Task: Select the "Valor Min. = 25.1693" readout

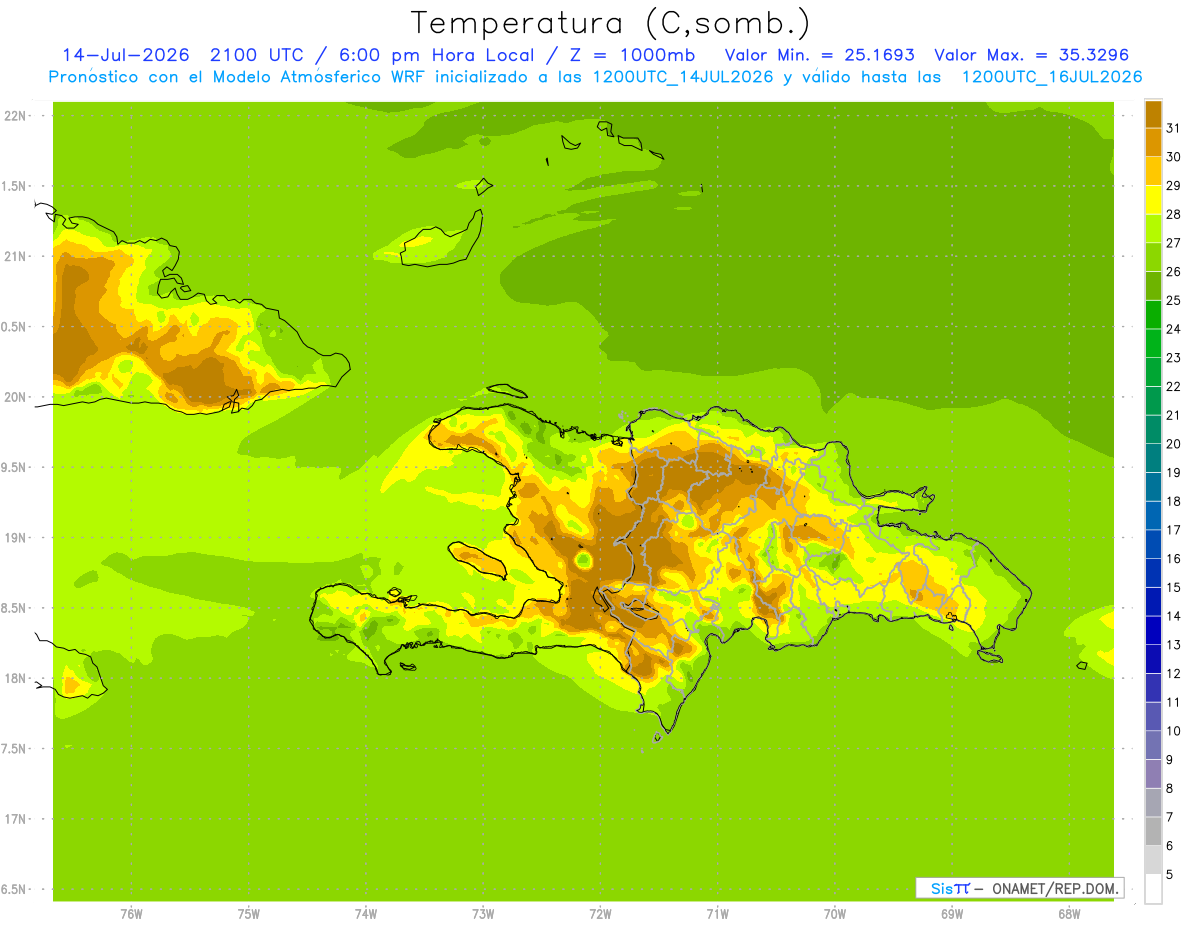Action: (x=819, y=55)
